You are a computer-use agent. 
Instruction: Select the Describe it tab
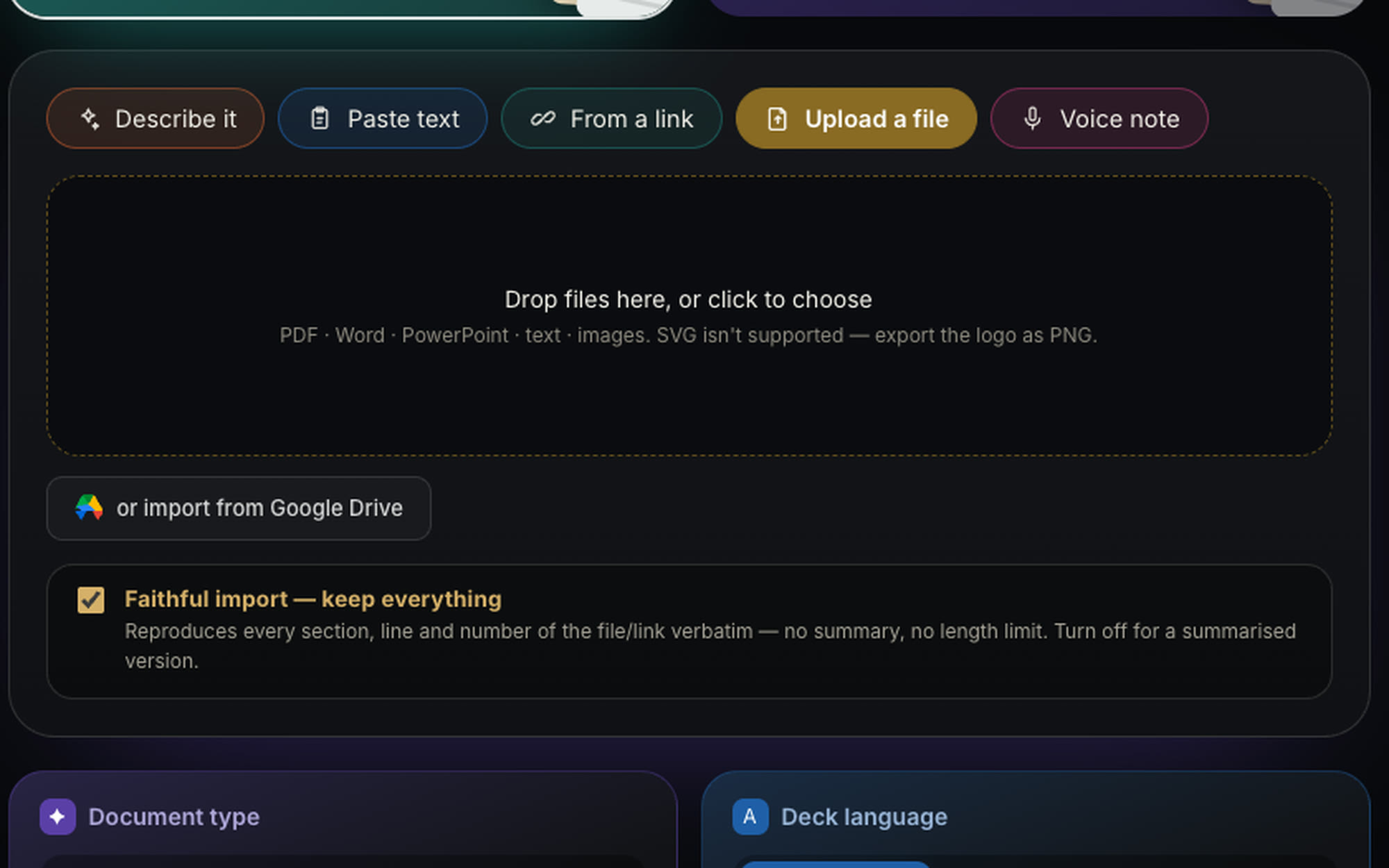click(x=155, y=118)
